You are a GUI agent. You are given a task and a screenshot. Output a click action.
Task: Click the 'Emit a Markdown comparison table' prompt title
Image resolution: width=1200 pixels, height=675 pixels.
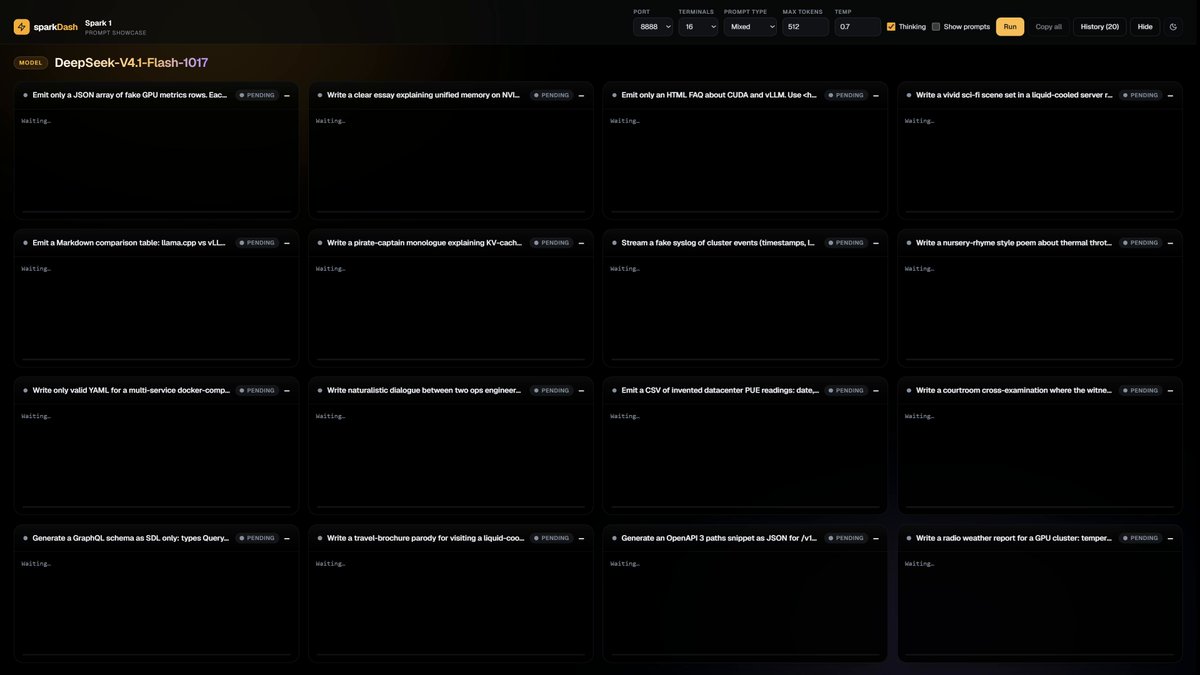point(129,243)
